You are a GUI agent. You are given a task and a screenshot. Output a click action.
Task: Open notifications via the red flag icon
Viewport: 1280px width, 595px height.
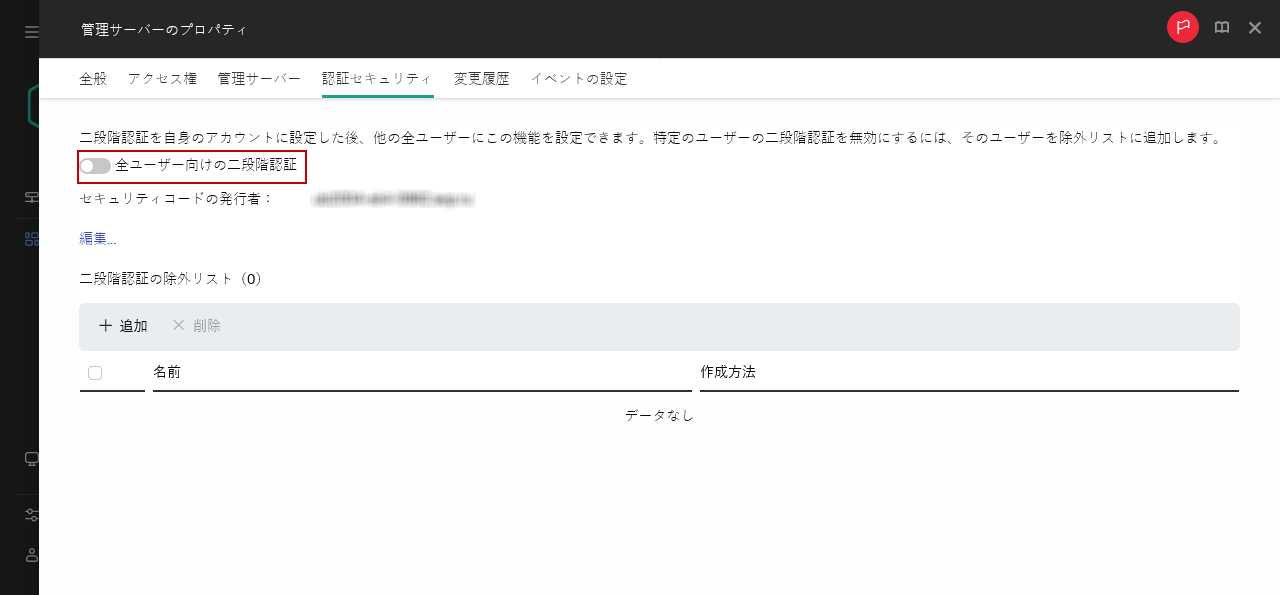click(x=1182, y=27)
